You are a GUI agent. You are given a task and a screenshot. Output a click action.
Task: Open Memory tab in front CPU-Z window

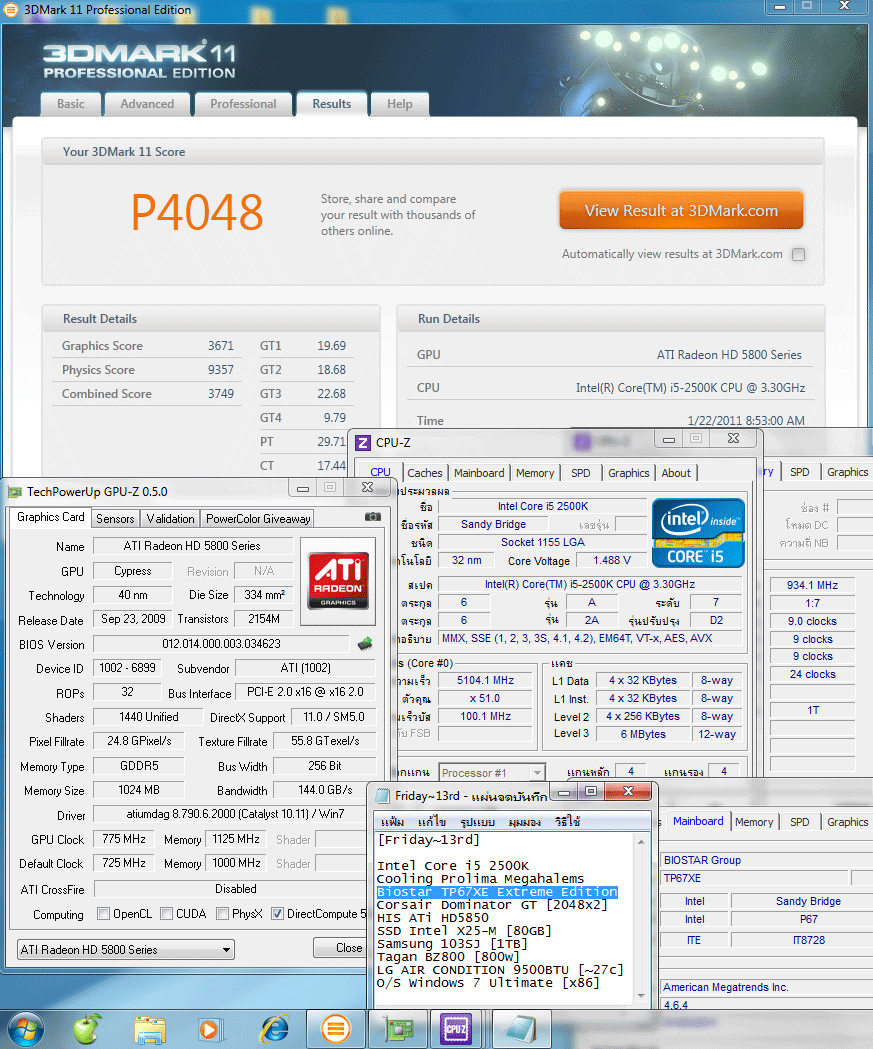pyautogui.click(x=535, y=472)
